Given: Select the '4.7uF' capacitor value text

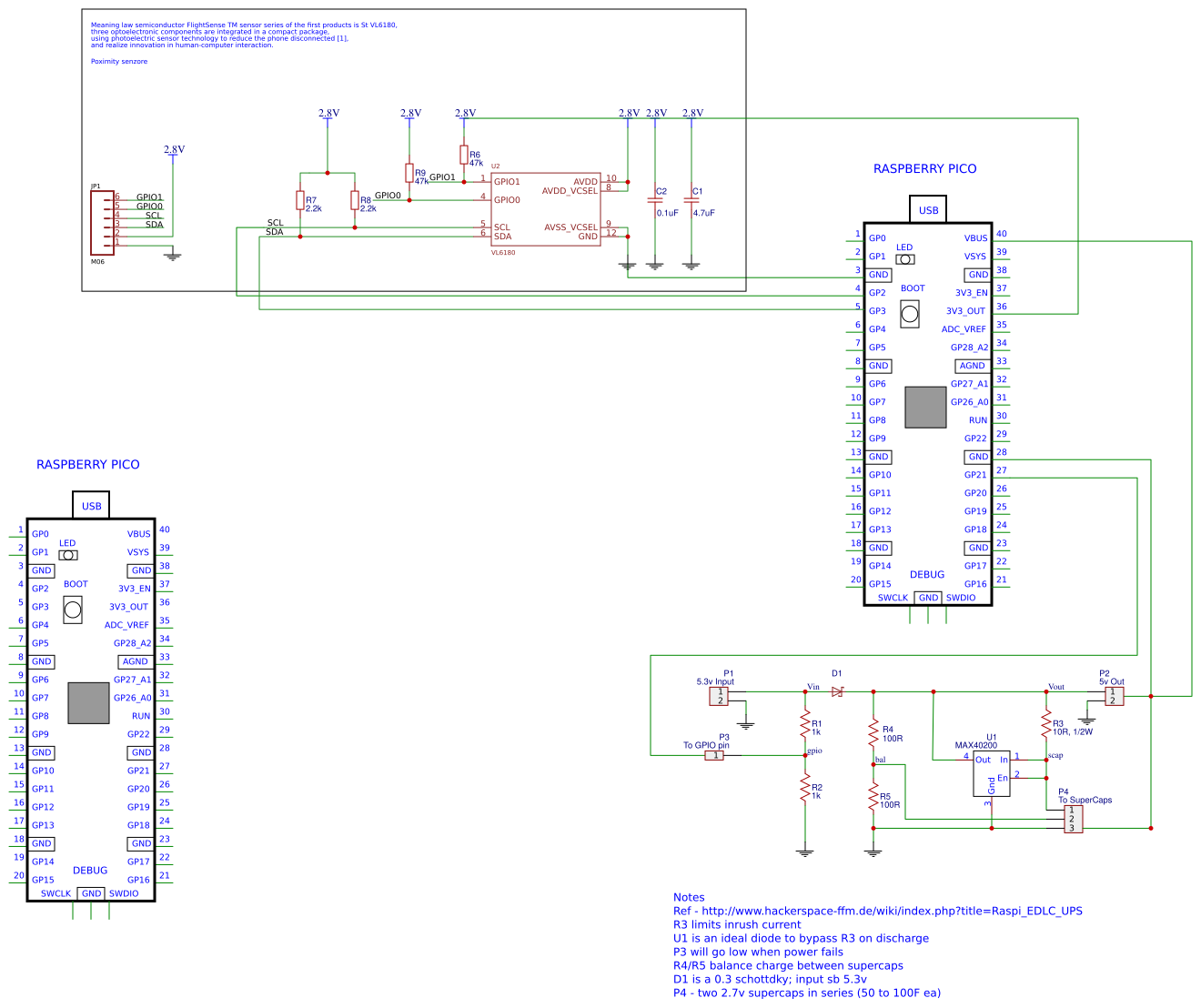Looking at the screenshot, I should click(703, 213).
